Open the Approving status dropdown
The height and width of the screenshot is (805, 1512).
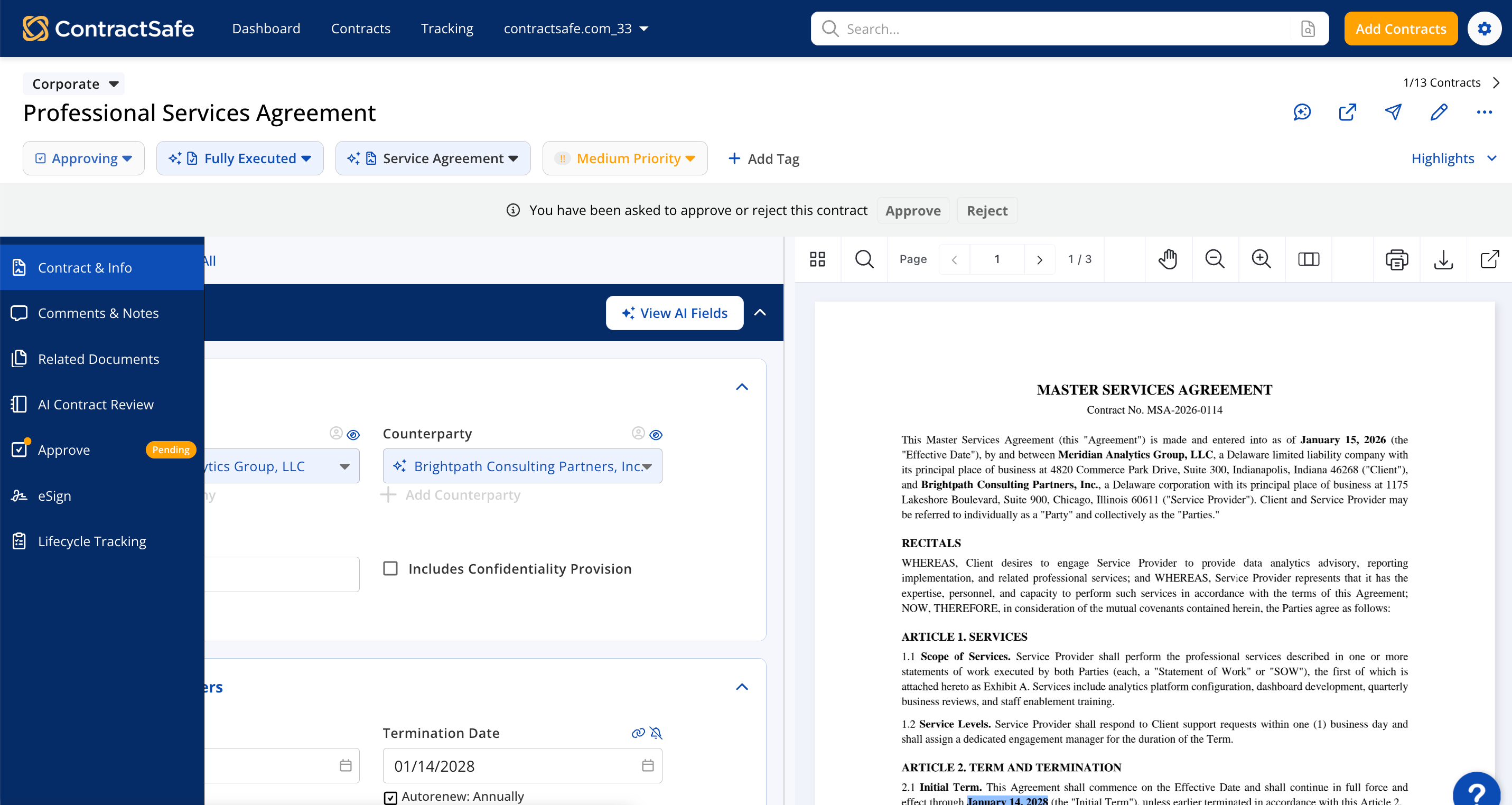click(83, 158)
